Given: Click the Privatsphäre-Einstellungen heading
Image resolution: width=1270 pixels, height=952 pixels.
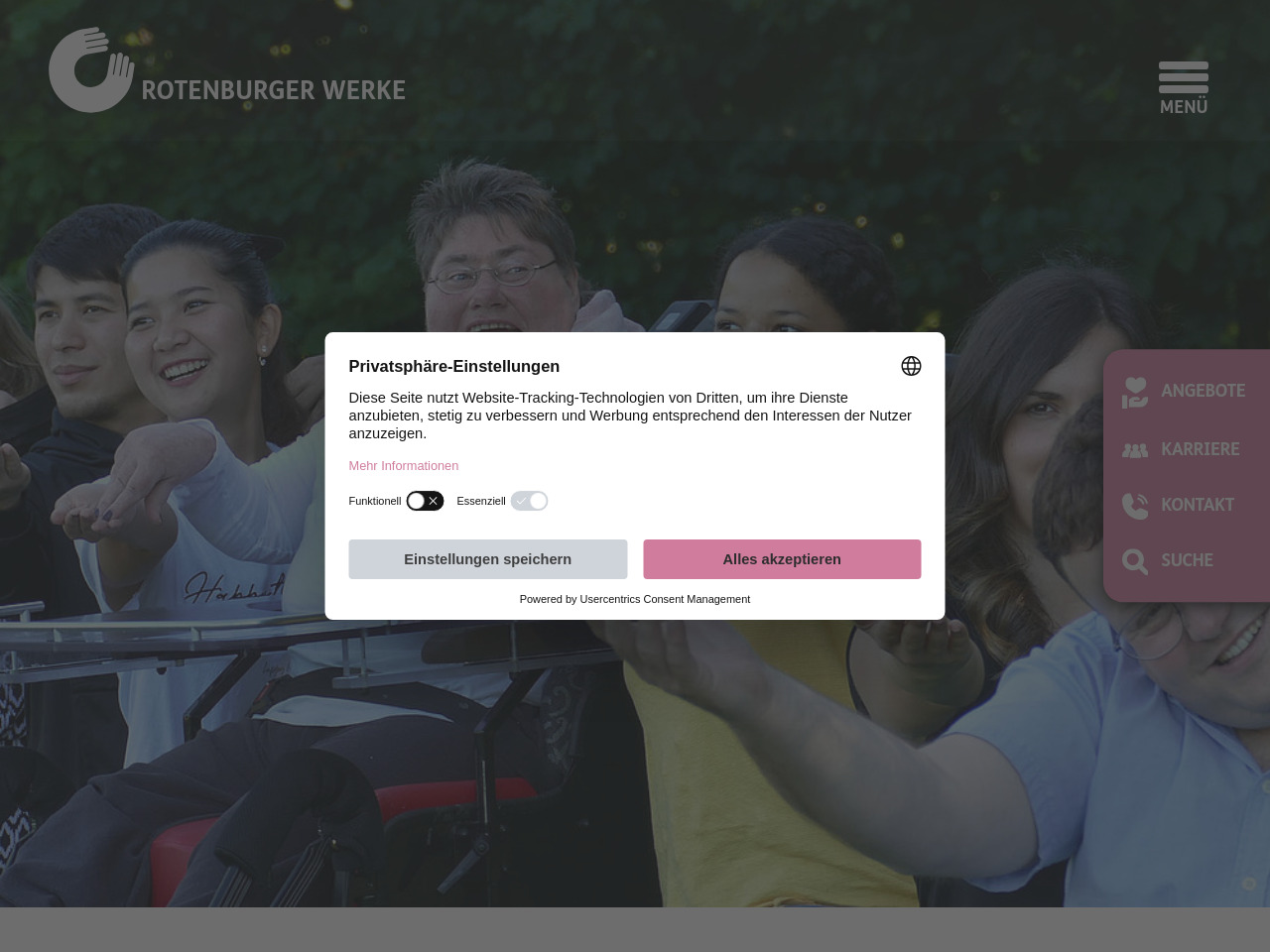Looking at the screenshot, I should (453, 367).
